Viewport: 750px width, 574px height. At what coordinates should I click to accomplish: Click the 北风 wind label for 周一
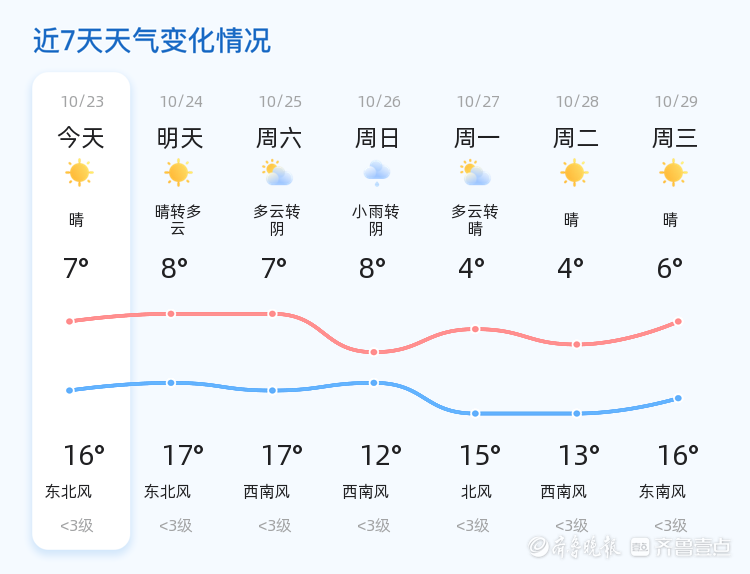pos(476,492)
